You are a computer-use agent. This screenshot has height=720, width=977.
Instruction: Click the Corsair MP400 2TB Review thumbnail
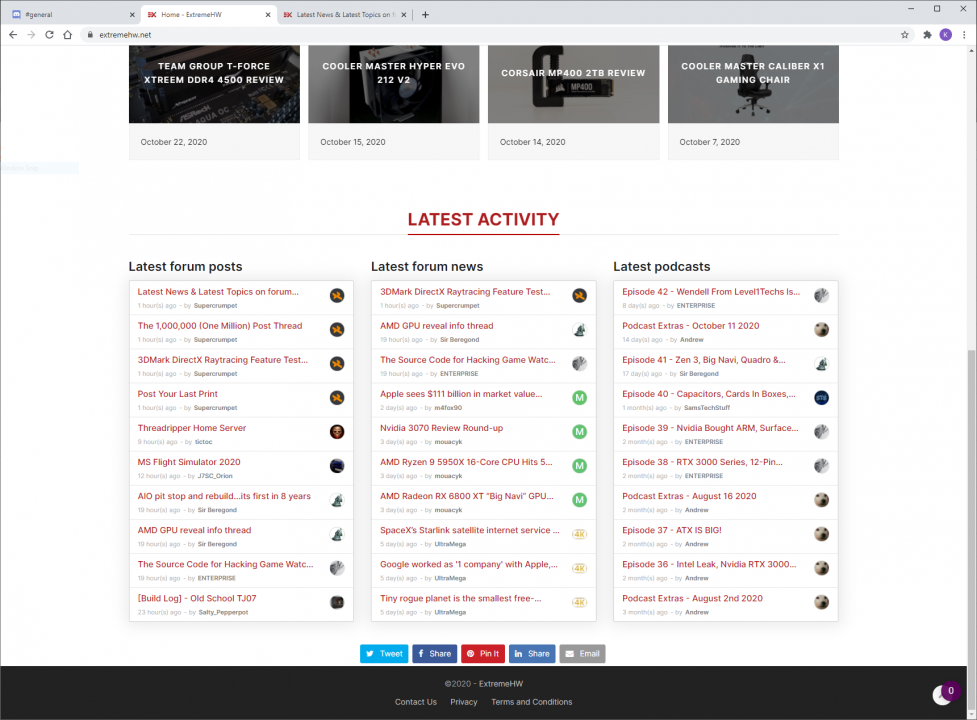[x=573, y=83]
